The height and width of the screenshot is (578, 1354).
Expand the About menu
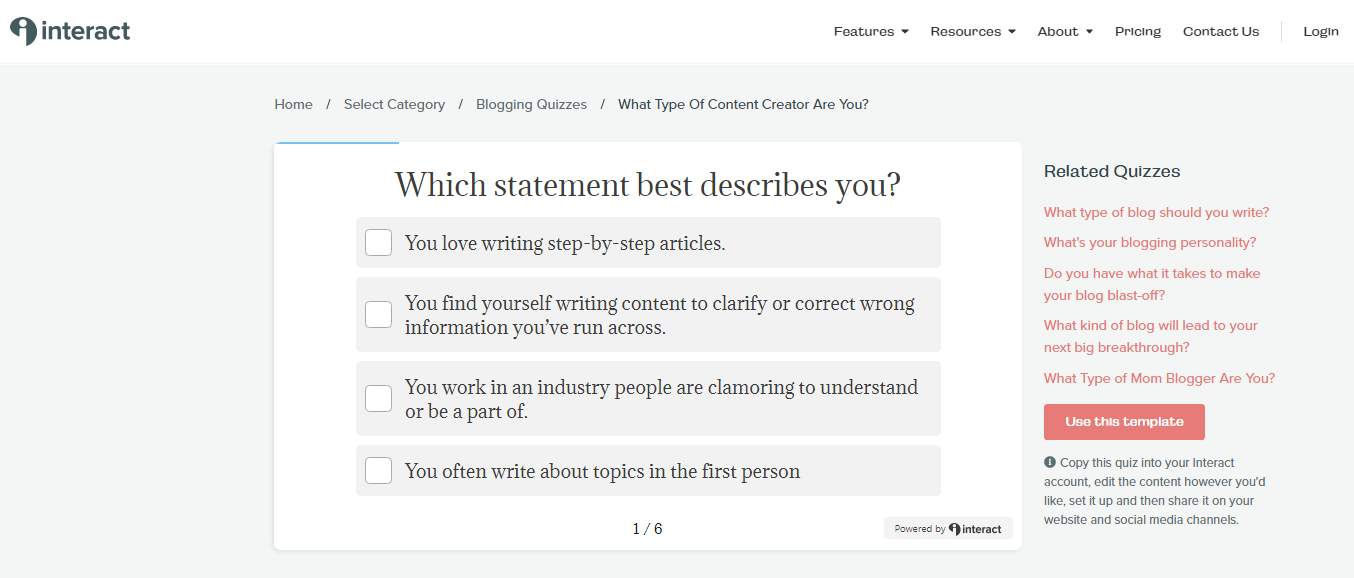pos(1065,31)
